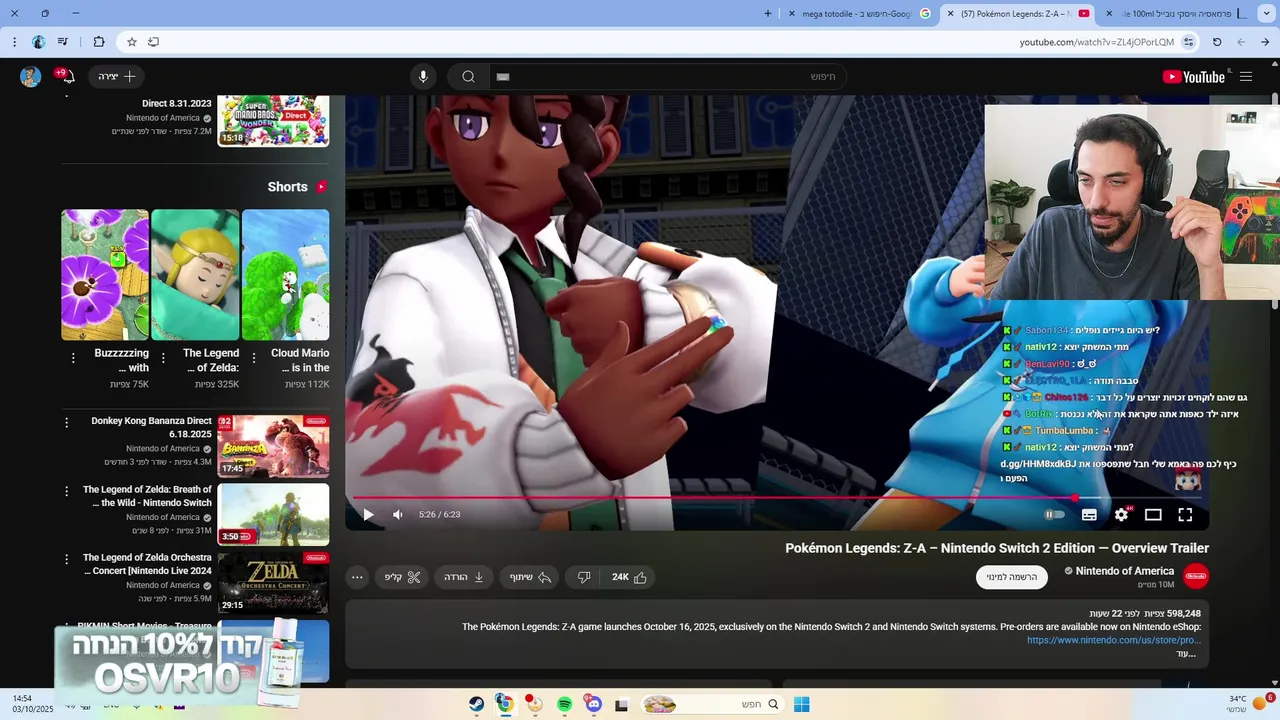Viewport: 1280px width, 720px height.
Task: Open Discord from the taskbar
Action: [594, 704]
